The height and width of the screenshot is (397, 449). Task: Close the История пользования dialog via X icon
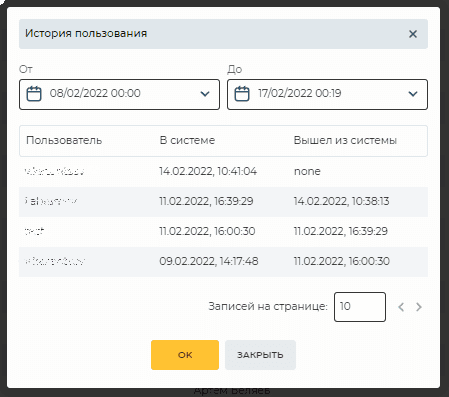point(413,34)
